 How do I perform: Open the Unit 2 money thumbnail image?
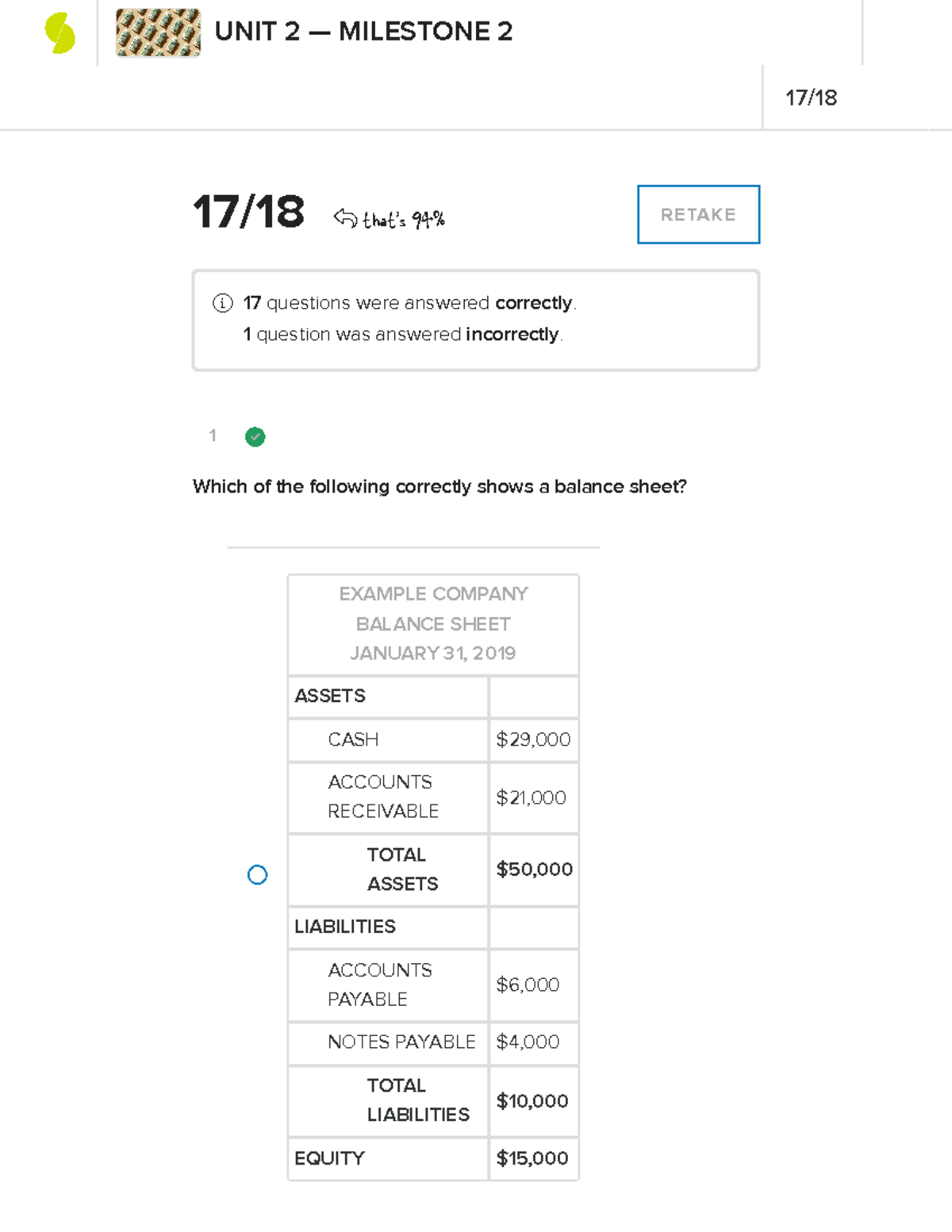click(158, 33)
